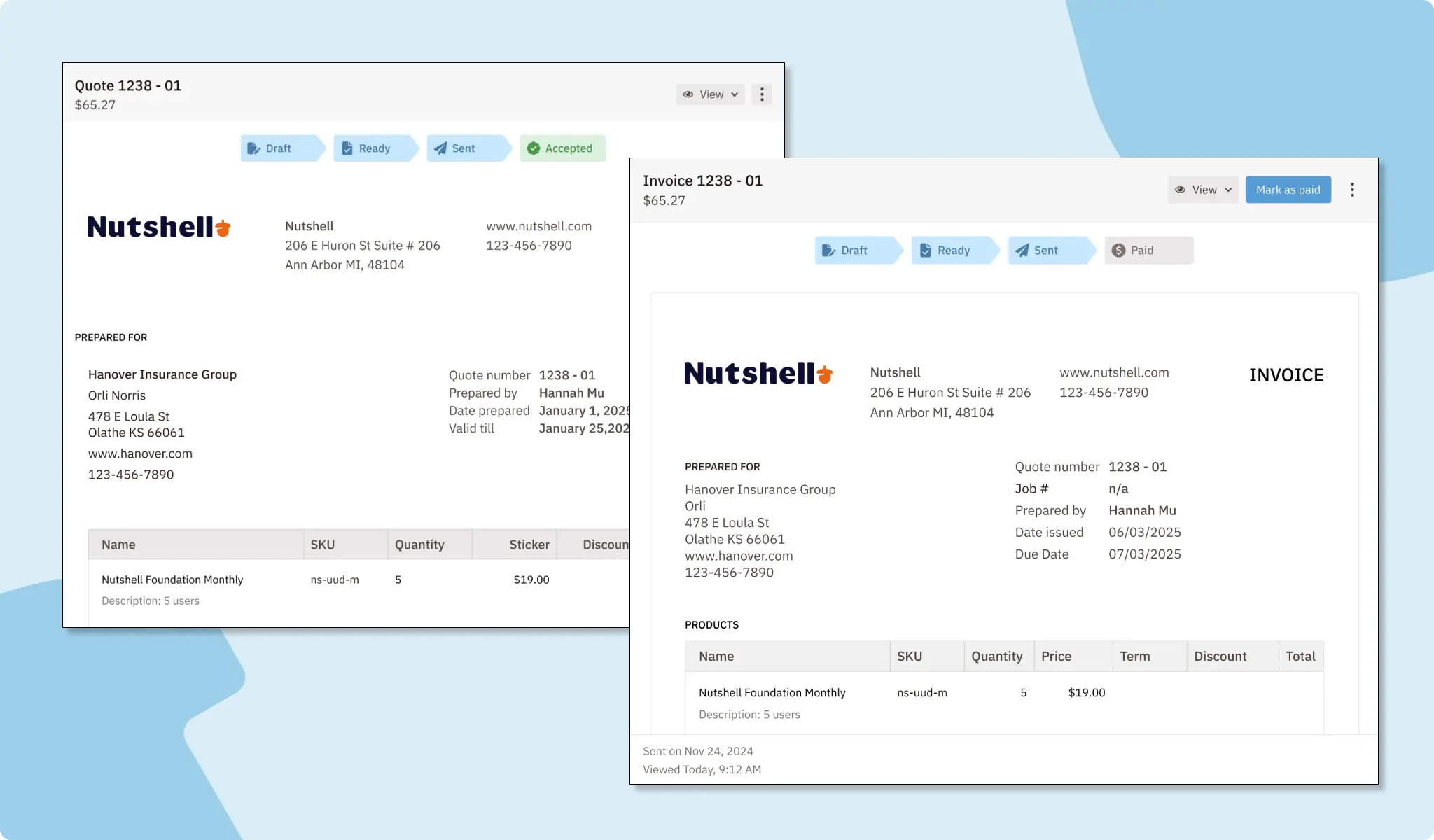The image size is (1434, 840).
Task: Open the www.nutshell.com link on the invoice
Action: (1114, 372)
